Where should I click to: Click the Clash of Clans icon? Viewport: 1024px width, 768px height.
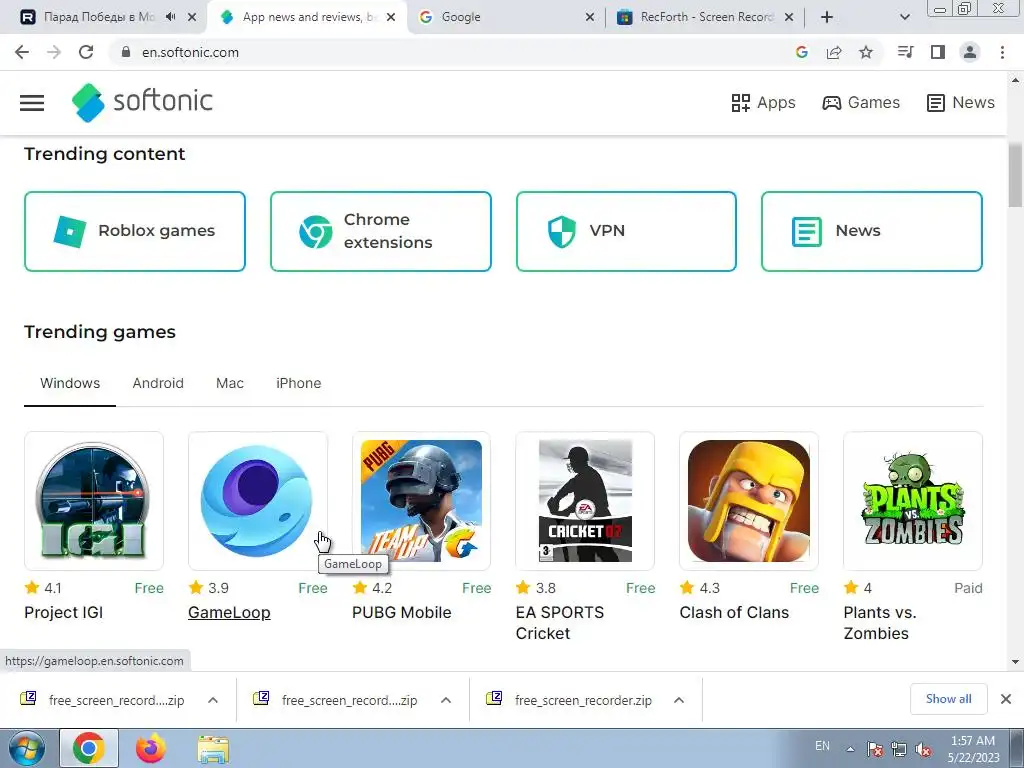click(749, 501)
